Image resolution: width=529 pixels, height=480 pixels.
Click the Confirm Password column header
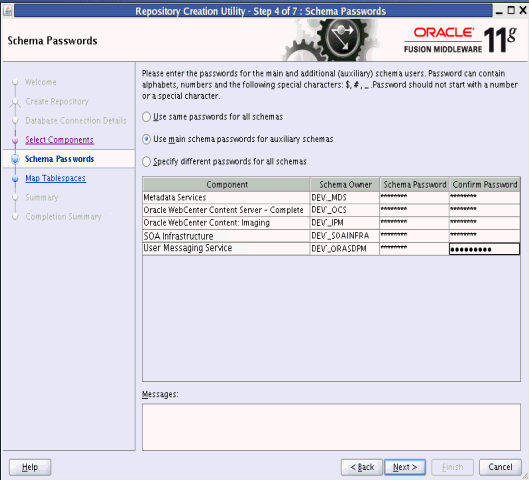[485, 185]
